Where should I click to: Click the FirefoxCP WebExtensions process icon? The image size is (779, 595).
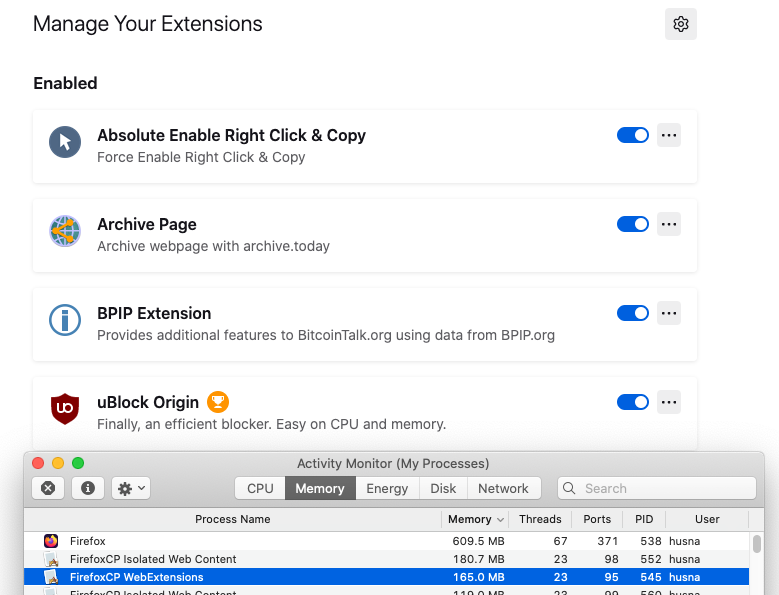pos(51,577)
